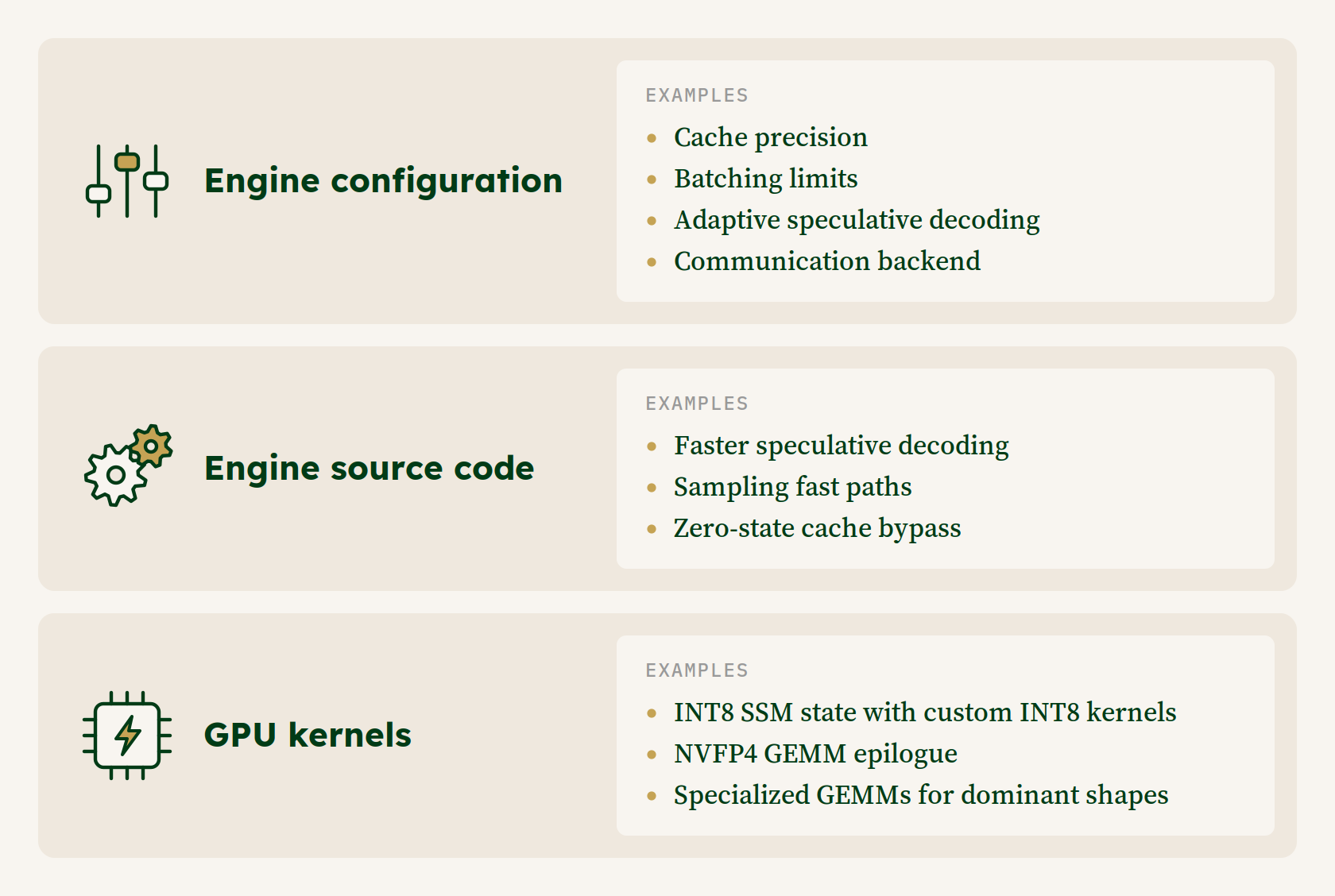The height and width of the screenshot is (896, 1335).
Task: Click Zero-state cache bypass item
Action: 817,528
